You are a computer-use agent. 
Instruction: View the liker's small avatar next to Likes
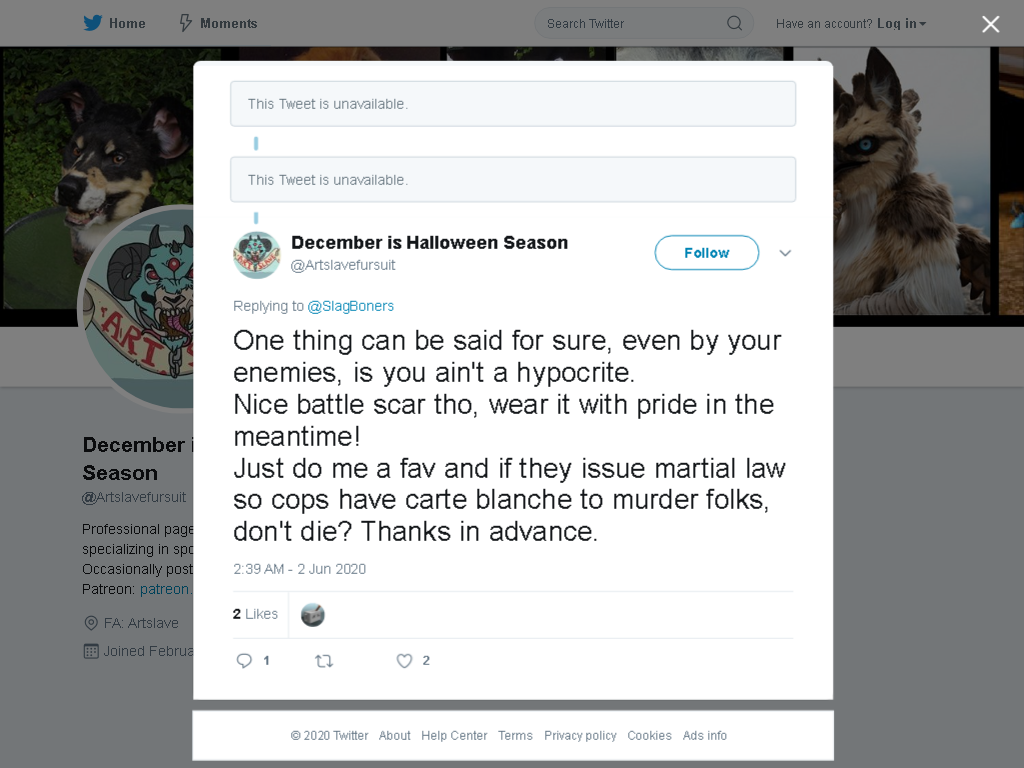coord(312,615)
